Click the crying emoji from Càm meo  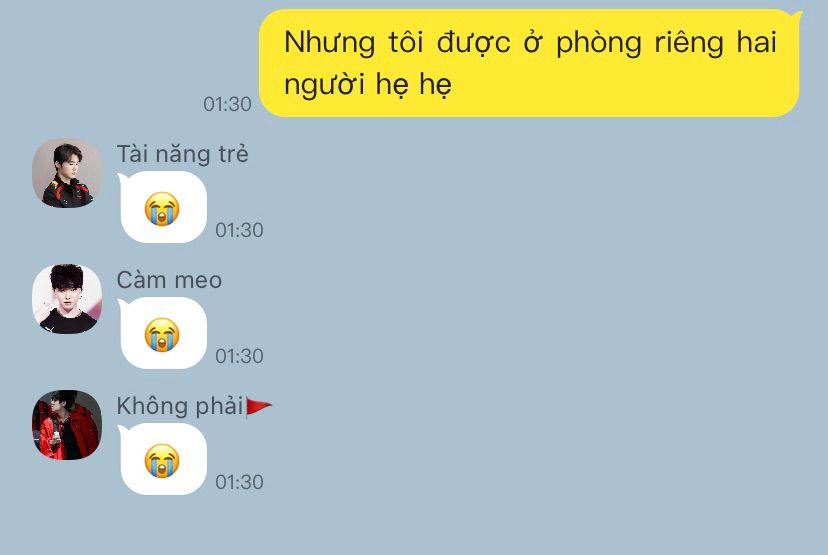[162, 334]
